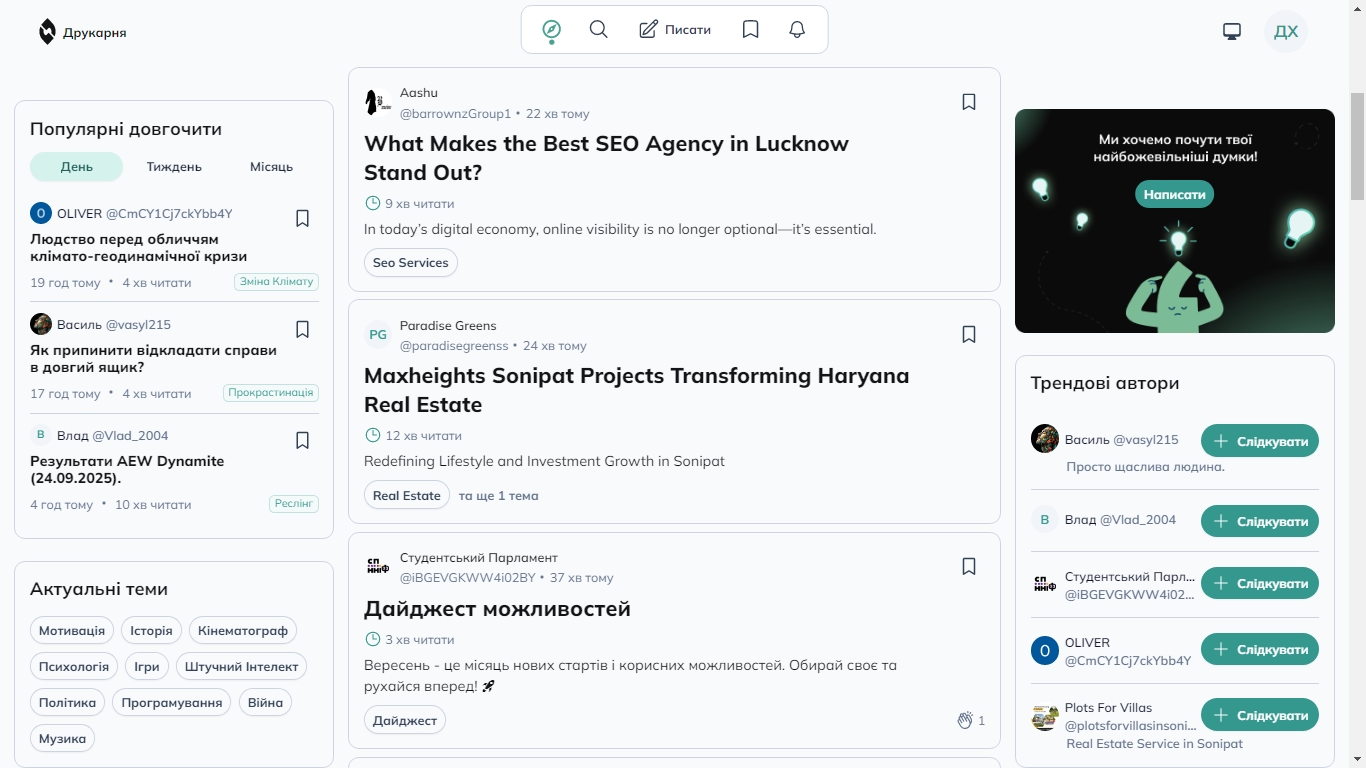
Task: Open the Прокрастинація tag
Action: point(271,393)
